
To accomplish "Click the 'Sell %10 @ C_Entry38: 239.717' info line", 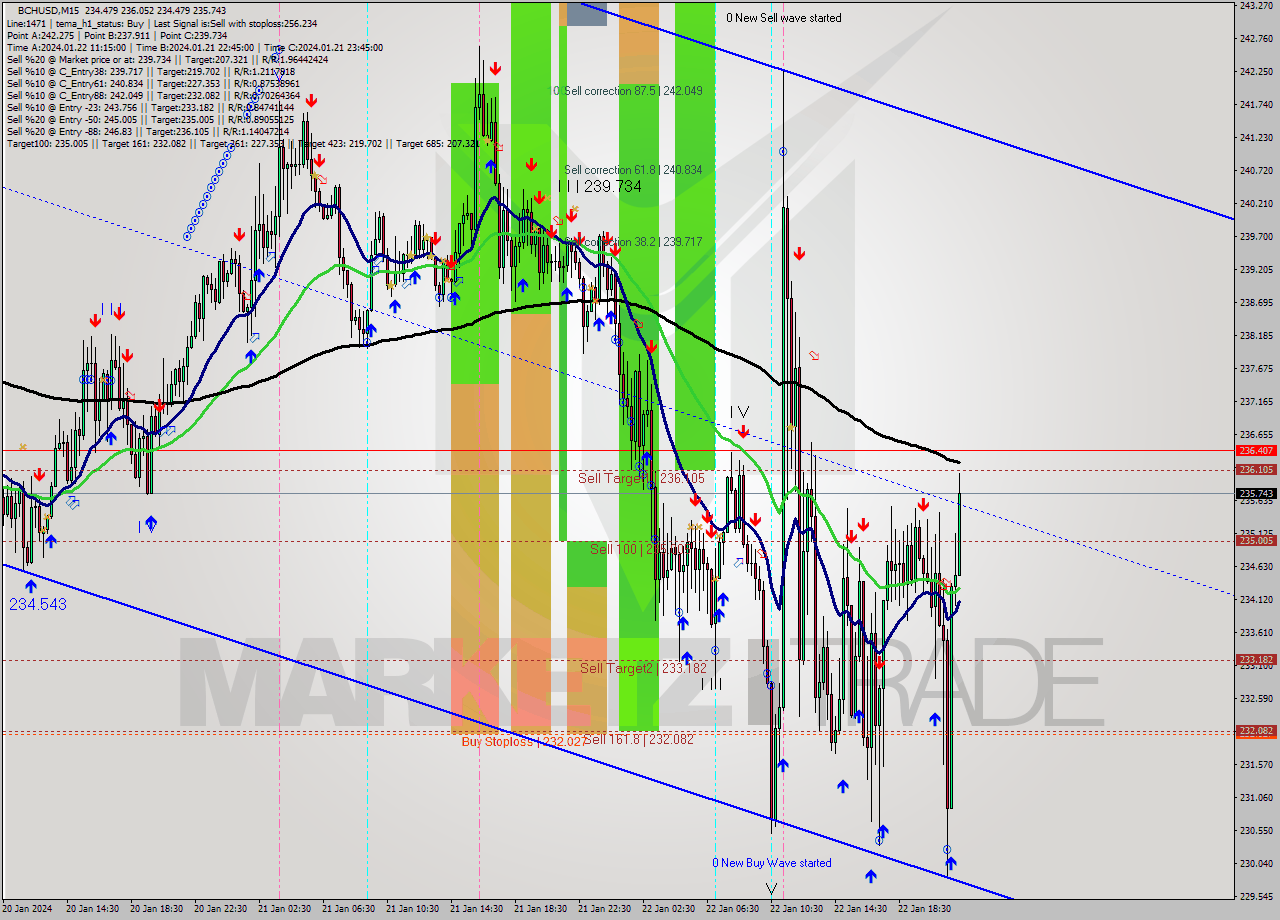I will (150, 71).
